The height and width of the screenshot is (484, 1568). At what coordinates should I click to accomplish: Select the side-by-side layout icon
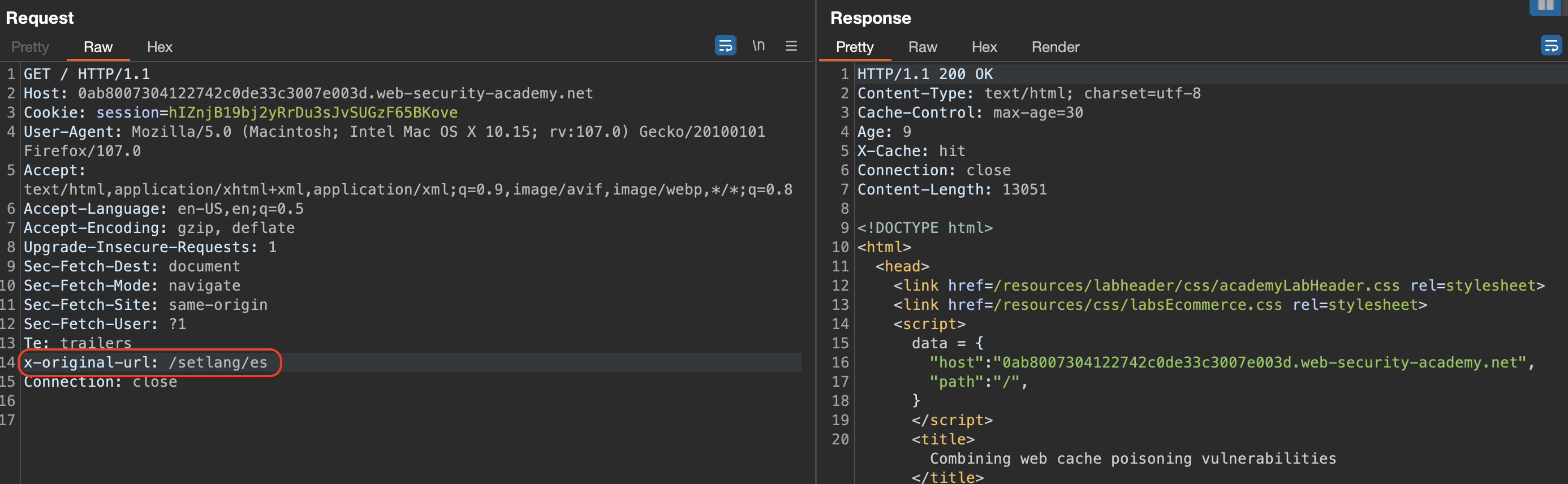(1545, 6)
